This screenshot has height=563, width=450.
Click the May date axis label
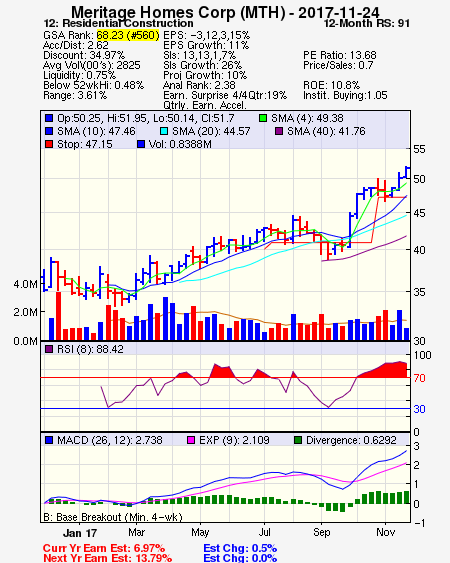click(x=200, y=532)
